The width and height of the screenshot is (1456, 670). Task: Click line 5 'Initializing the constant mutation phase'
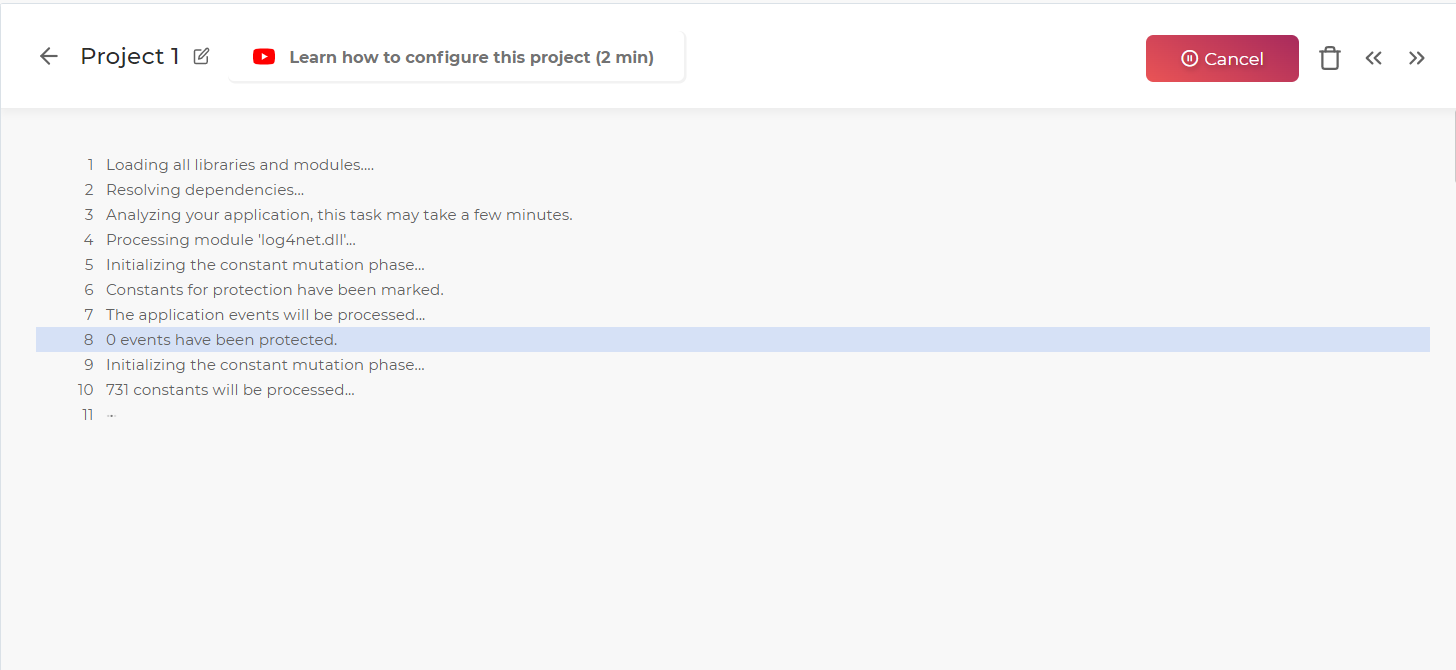tap(265, 265)
